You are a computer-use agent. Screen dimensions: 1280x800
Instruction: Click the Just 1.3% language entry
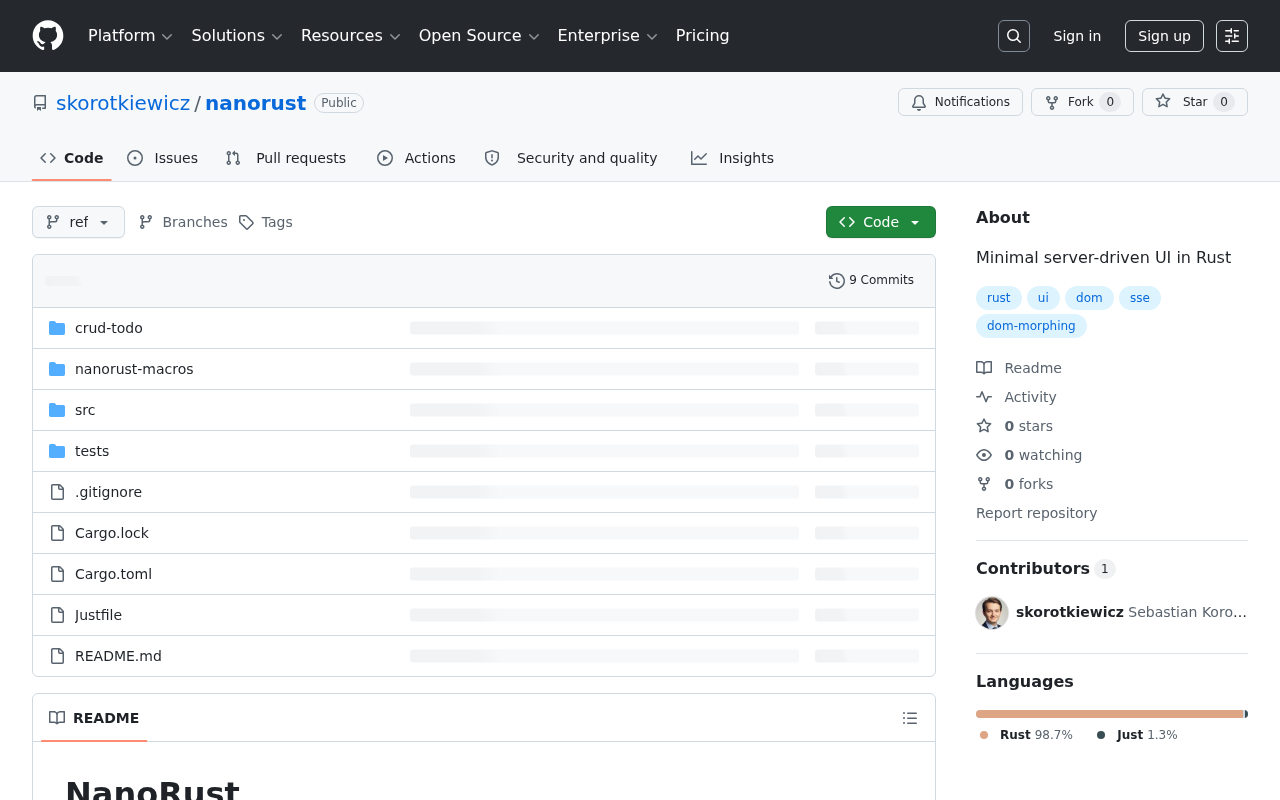click(1137, 735)
